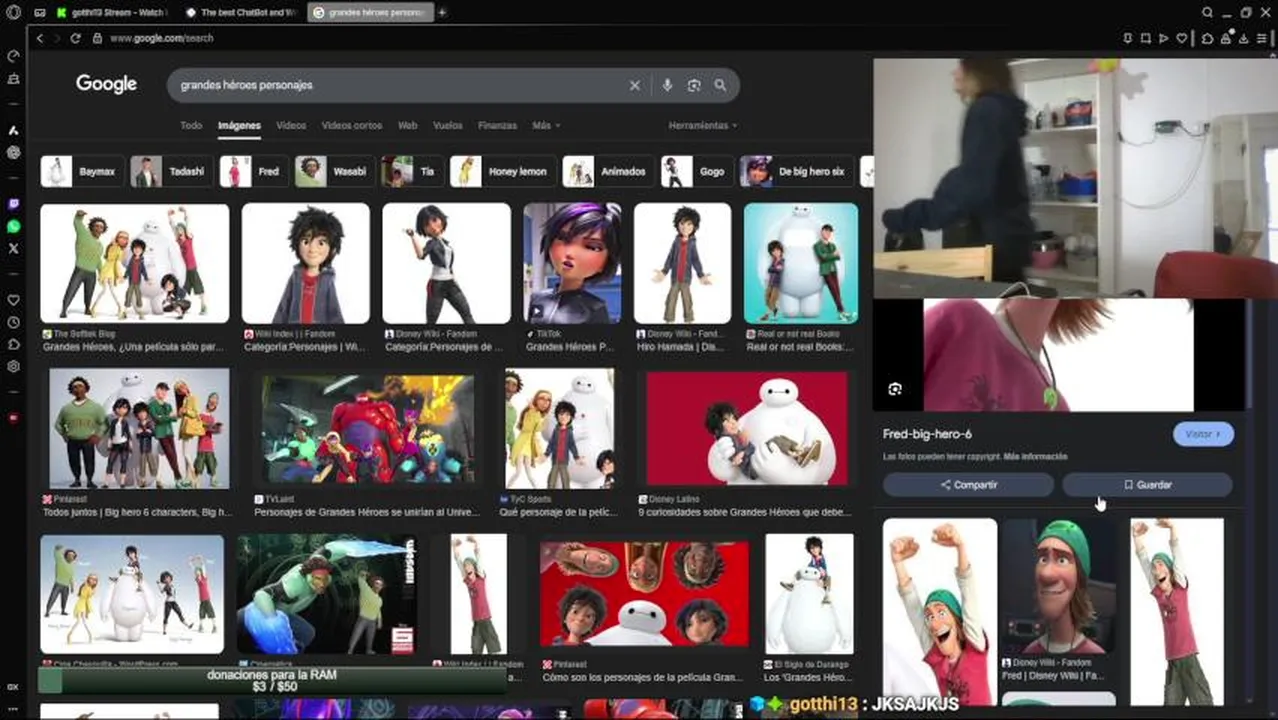Open downloads icon in toolbar
The image size is (1278, 720).
pos(1243,38)
